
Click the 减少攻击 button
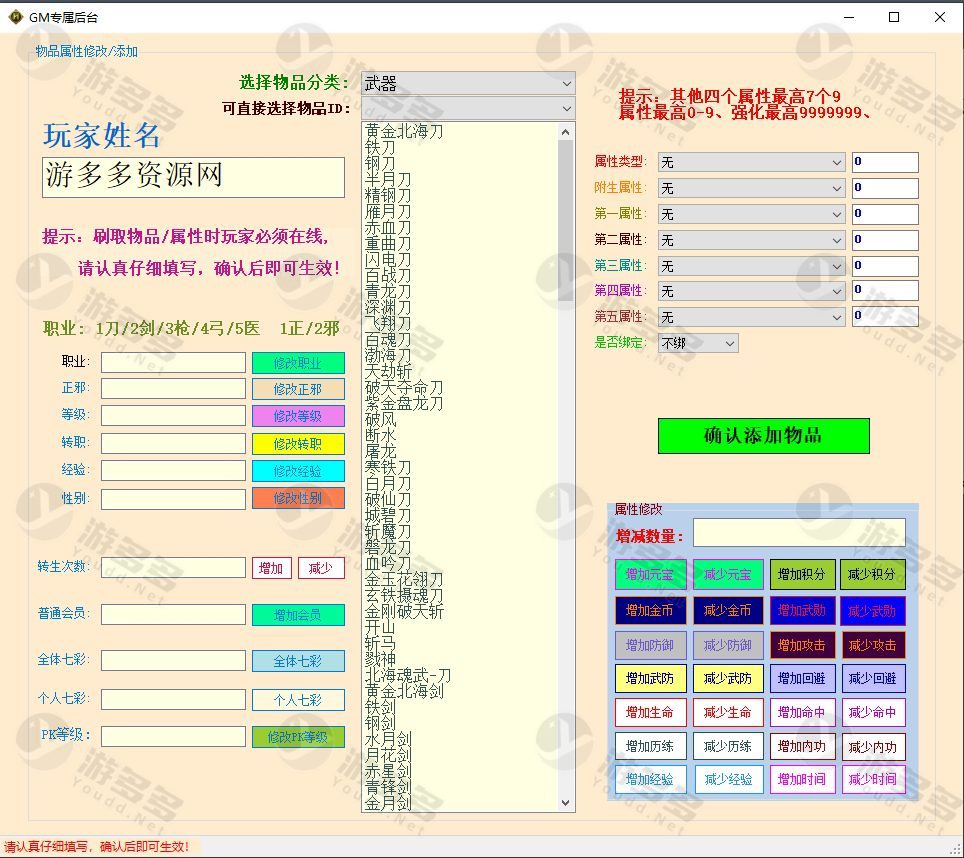pos(872,645)
